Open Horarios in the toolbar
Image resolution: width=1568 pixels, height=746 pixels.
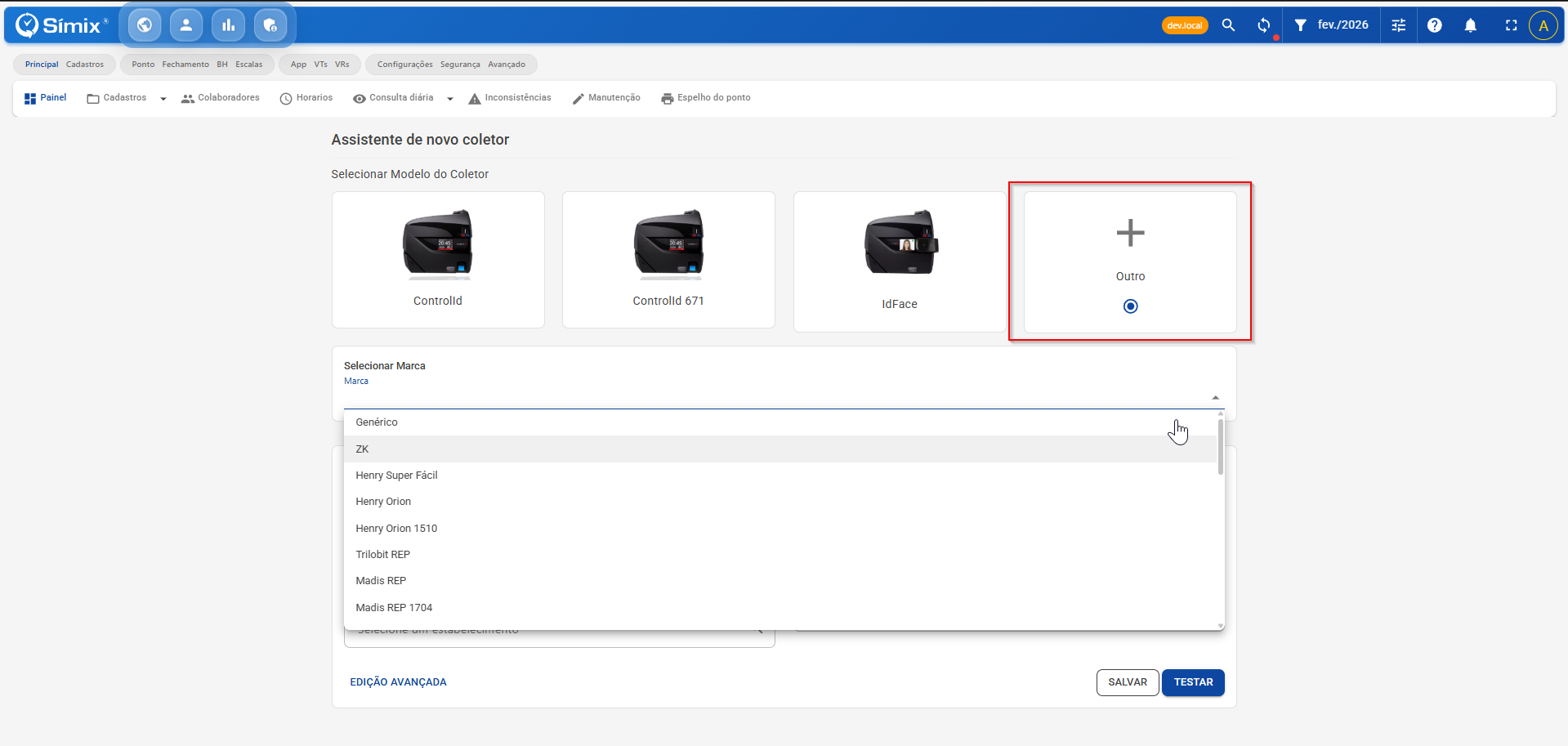point(306,98)
